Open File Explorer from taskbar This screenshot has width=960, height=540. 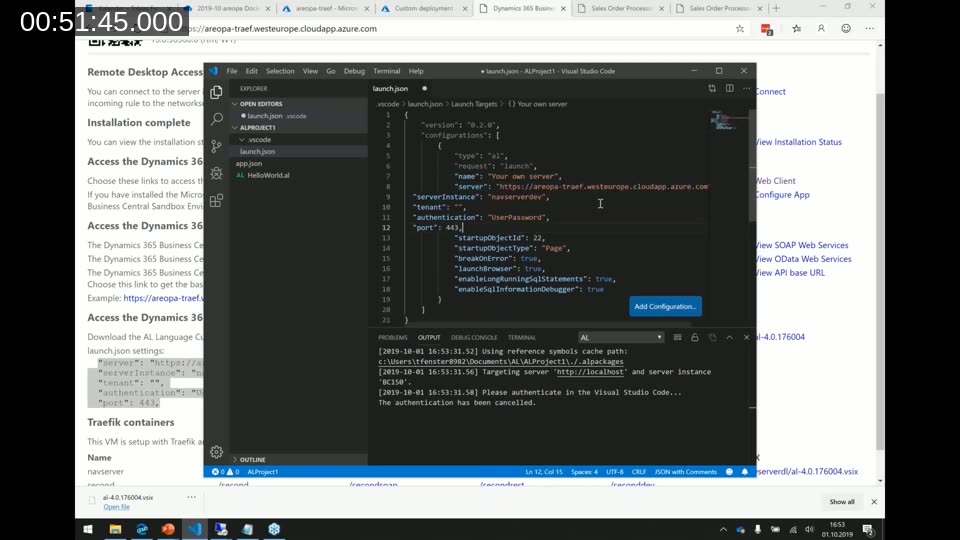click(x=115, y=529)
